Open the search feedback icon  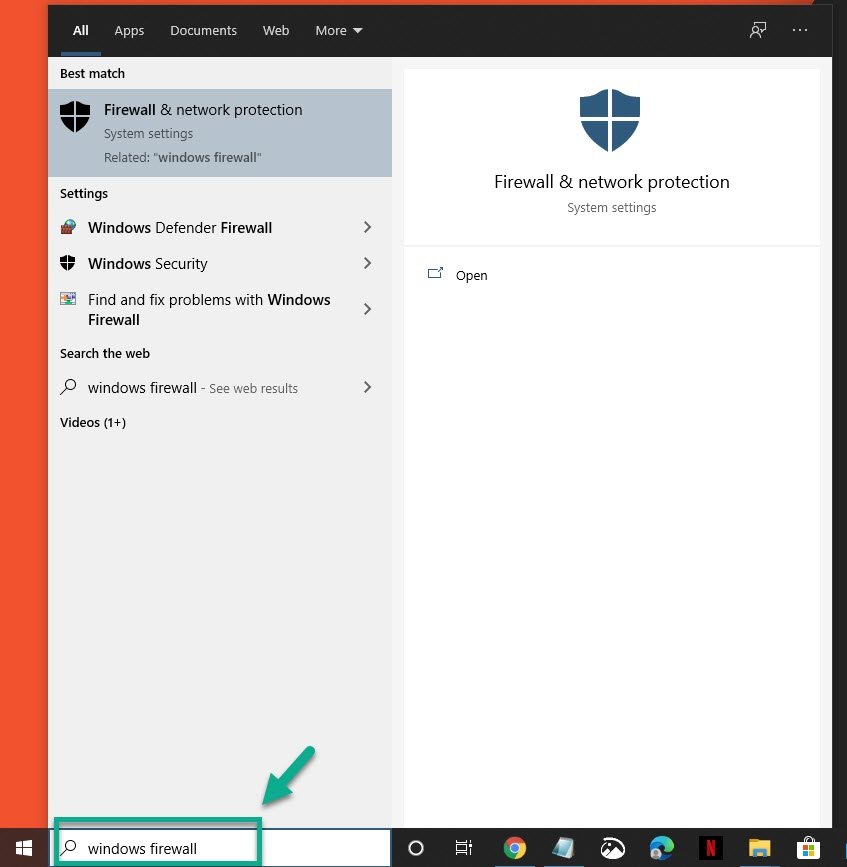click(758, 30)
